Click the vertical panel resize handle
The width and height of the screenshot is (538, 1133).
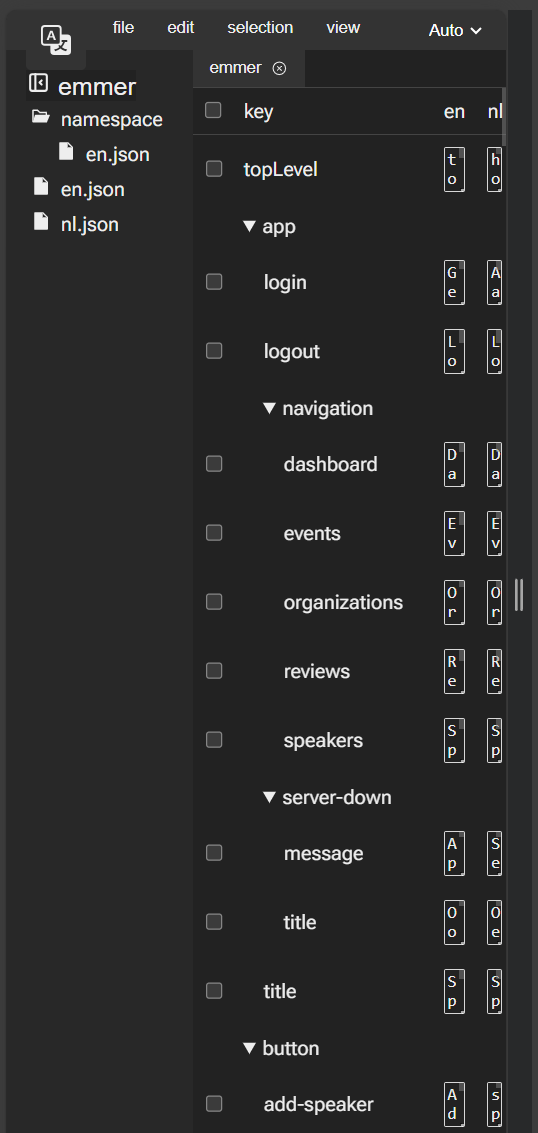519,595
